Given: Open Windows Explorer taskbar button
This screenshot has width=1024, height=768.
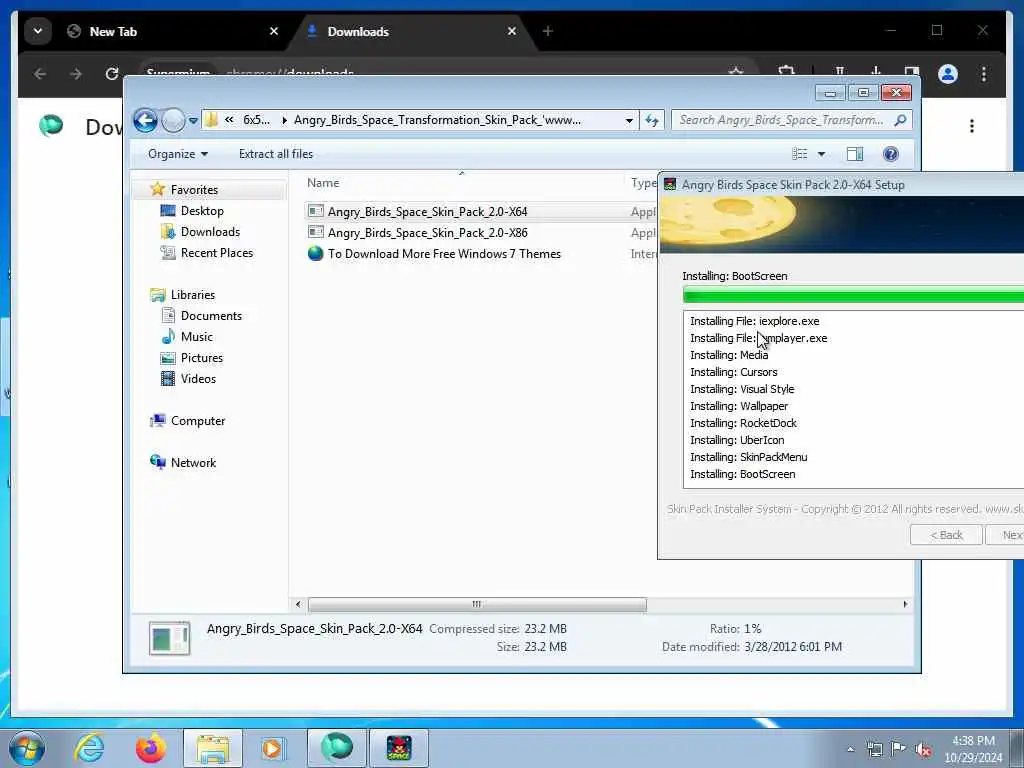Looking at the screenshot, I should 213,748.
